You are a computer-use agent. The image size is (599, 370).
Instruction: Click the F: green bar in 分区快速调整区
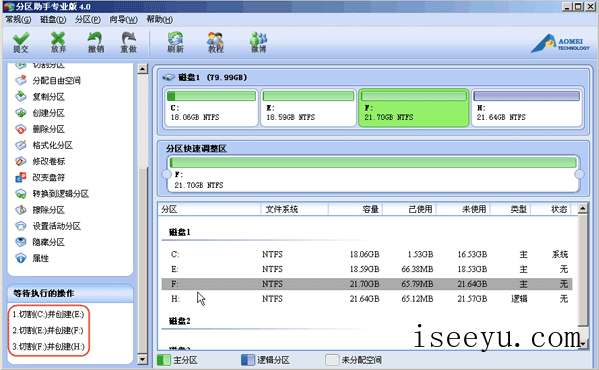click(373, 163)
